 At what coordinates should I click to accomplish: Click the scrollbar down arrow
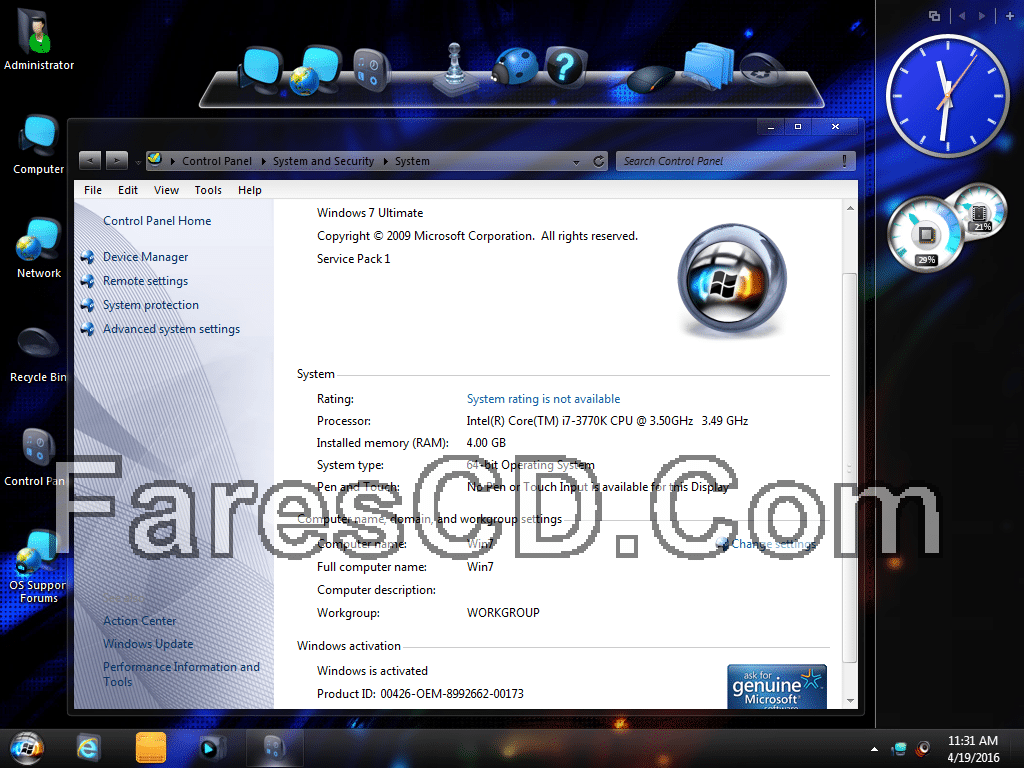pos(850,701)
